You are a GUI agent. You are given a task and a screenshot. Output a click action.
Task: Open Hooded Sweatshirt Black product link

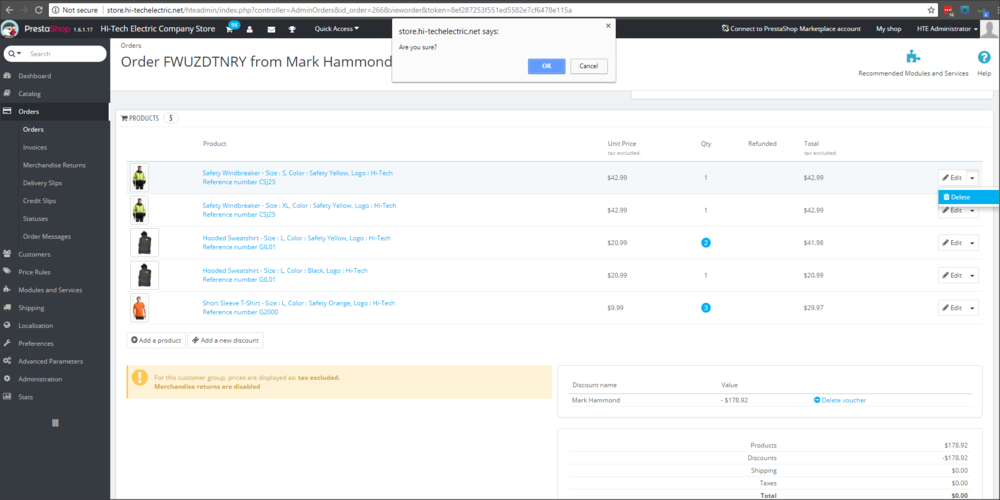(285, 270)
